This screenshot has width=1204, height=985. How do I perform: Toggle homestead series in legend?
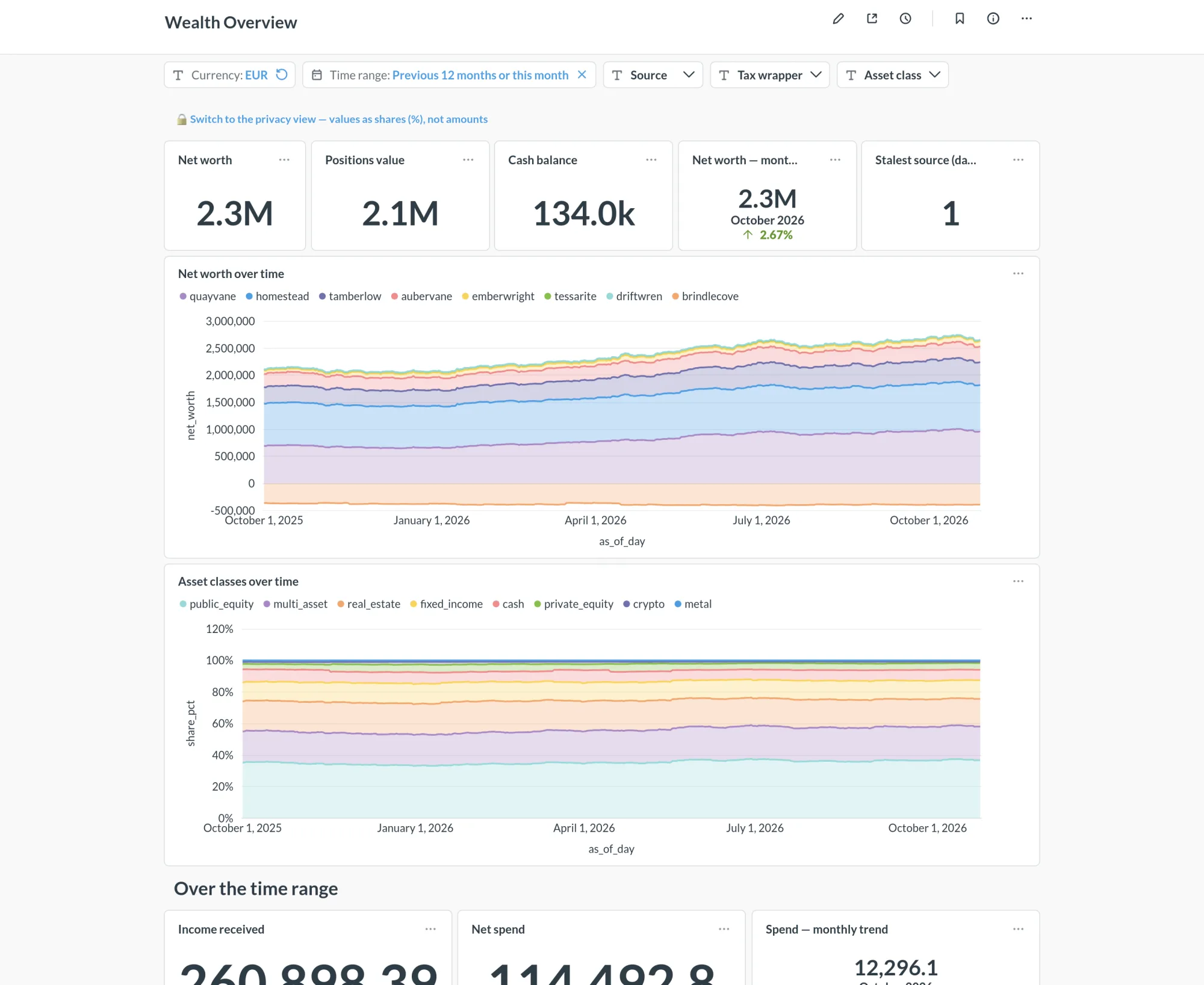click(277, 296)
